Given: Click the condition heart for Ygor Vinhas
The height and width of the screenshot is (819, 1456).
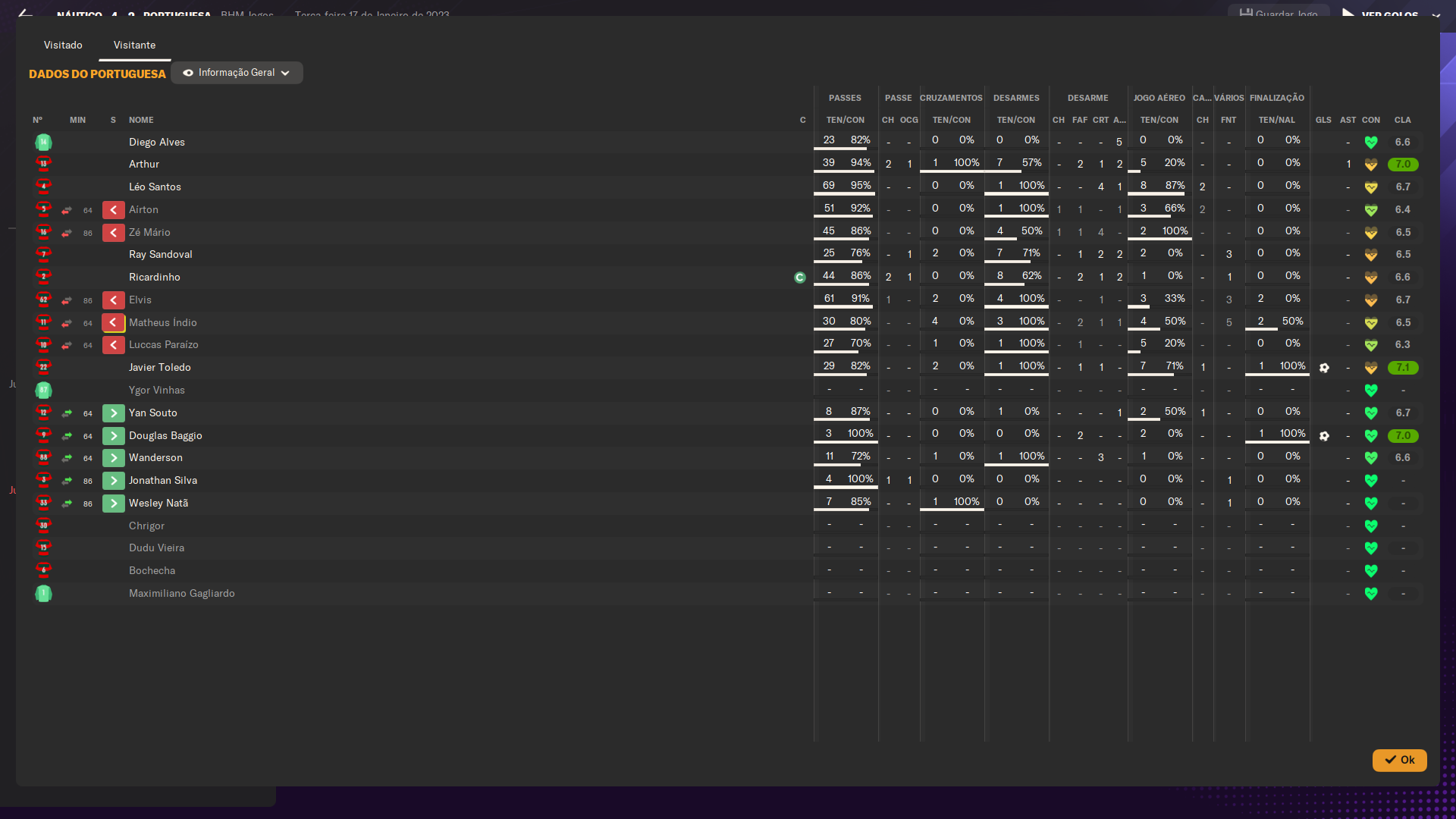Looking at the screenshot, I should coord(1371,391).
